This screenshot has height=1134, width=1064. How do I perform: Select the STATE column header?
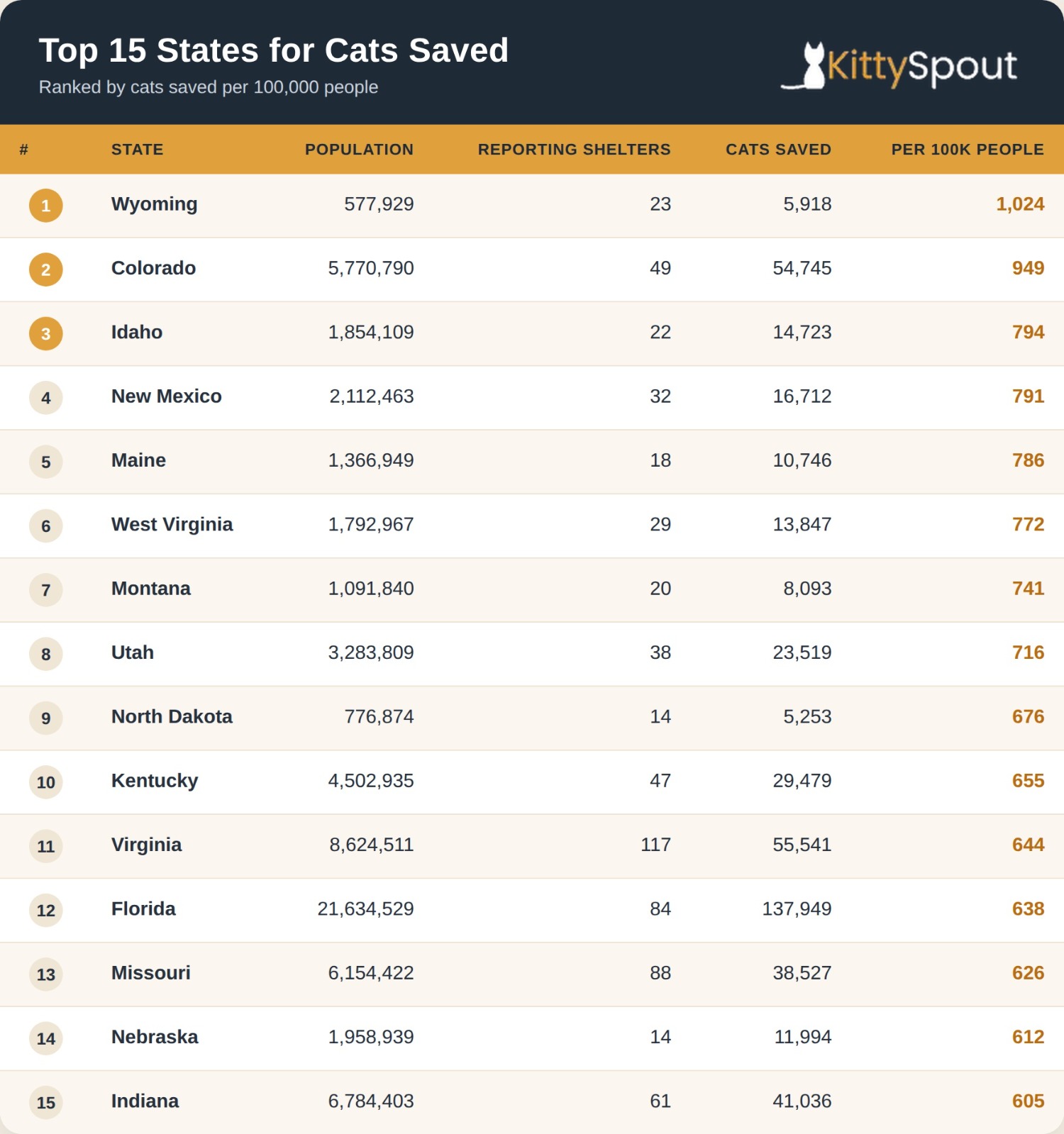(x=138, y=150)
